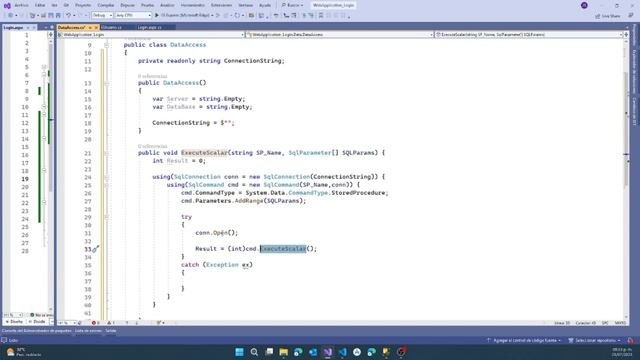Click the screwdriver quick actions icon at line 33
This screenshot has width=640, height=360.
96,249
